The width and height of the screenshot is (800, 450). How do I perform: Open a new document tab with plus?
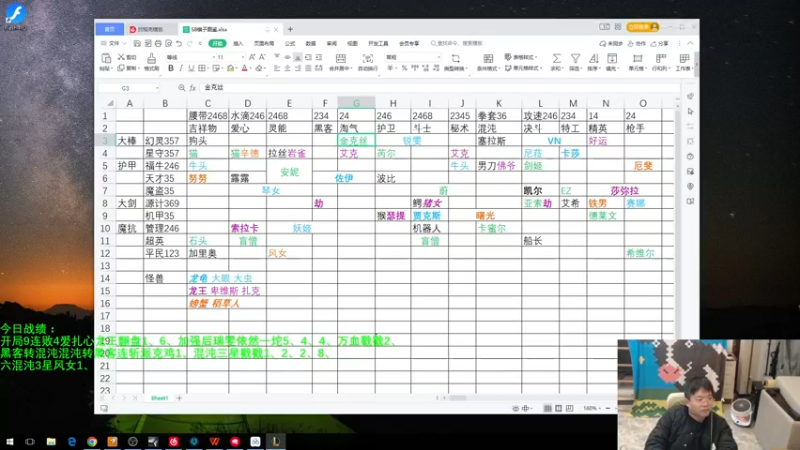(x=290, y=29)
